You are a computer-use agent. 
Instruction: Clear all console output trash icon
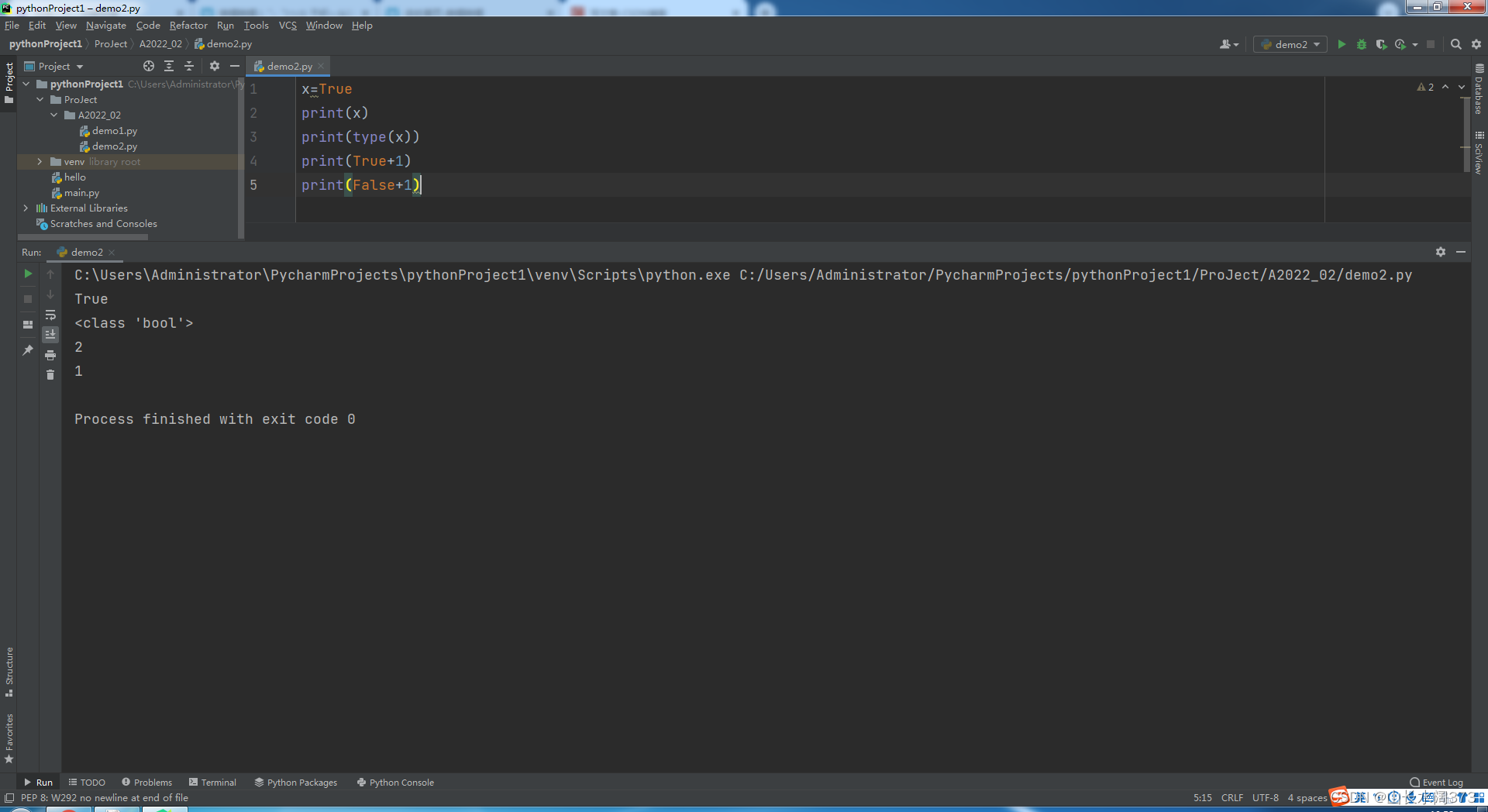coord(50,375)
